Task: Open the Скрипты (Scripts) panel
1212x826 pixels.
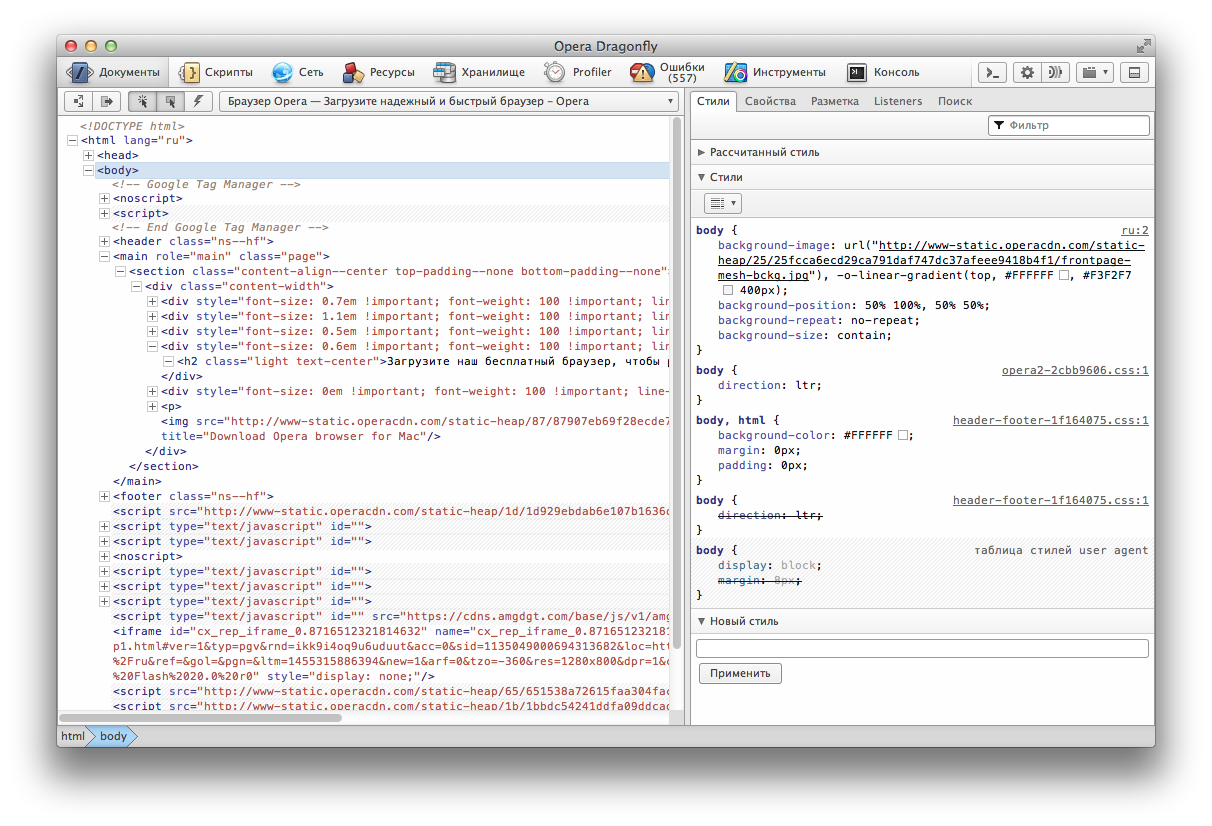Action: pos(216,72)
